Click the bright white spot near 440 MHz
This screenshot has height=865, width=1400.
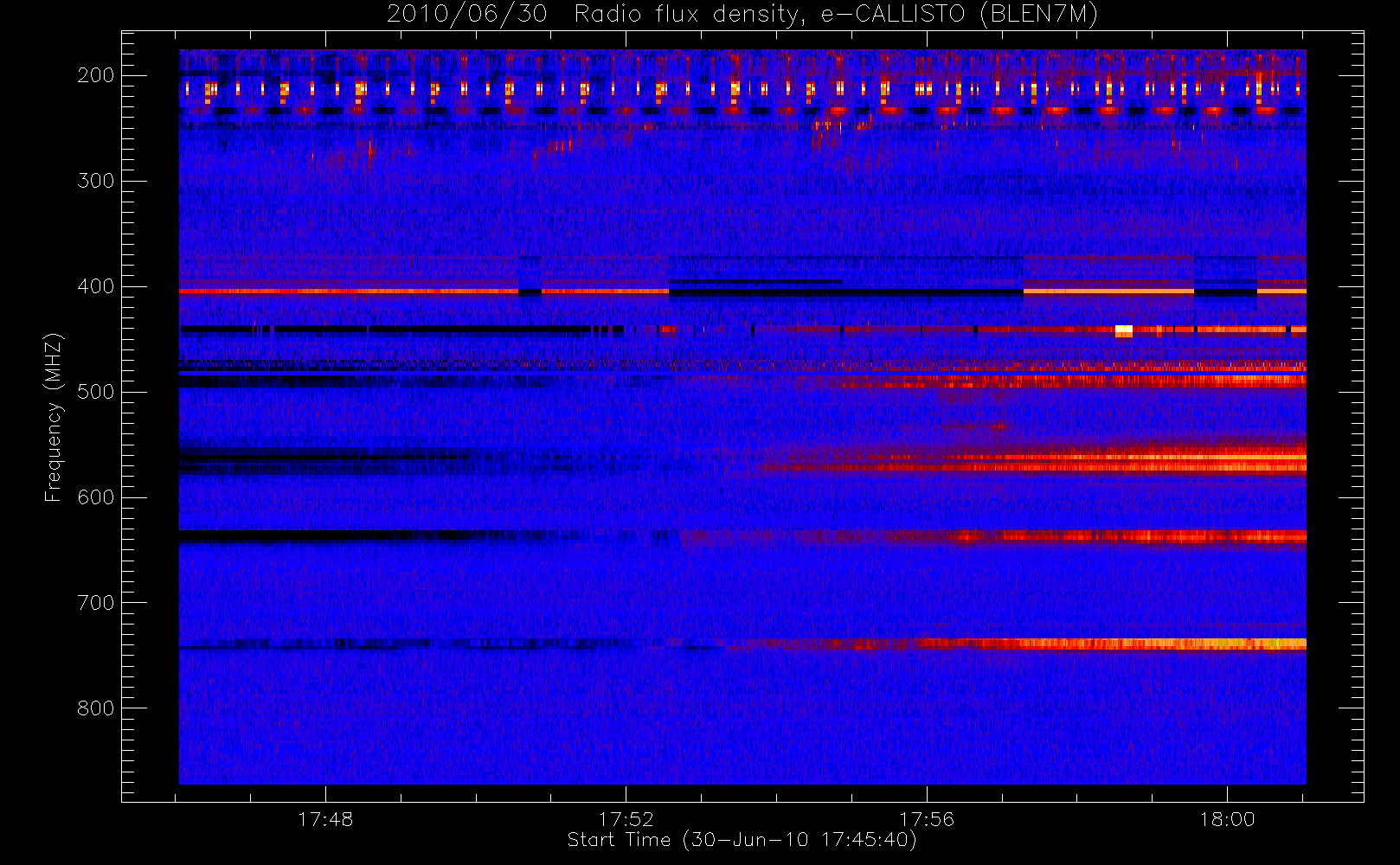click(1123, 330)
